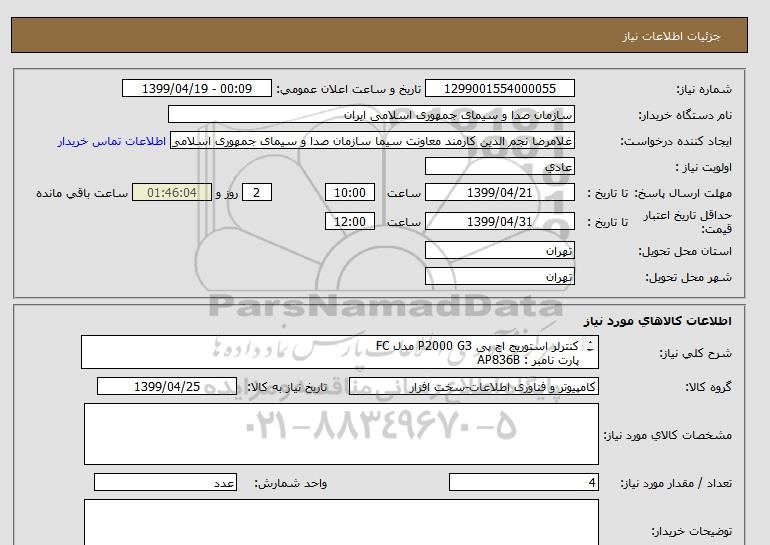Click response deadline date field 1399/04/21
This screenshot has width=770, height=545.
click(x=499, y=192)
